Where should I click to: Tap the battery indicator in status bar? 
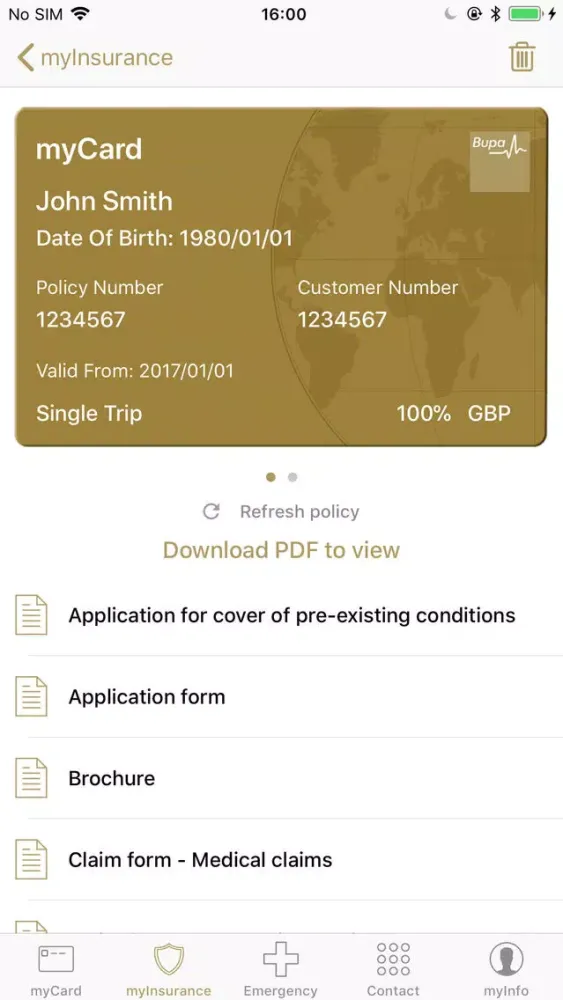[x=527, y=14]
